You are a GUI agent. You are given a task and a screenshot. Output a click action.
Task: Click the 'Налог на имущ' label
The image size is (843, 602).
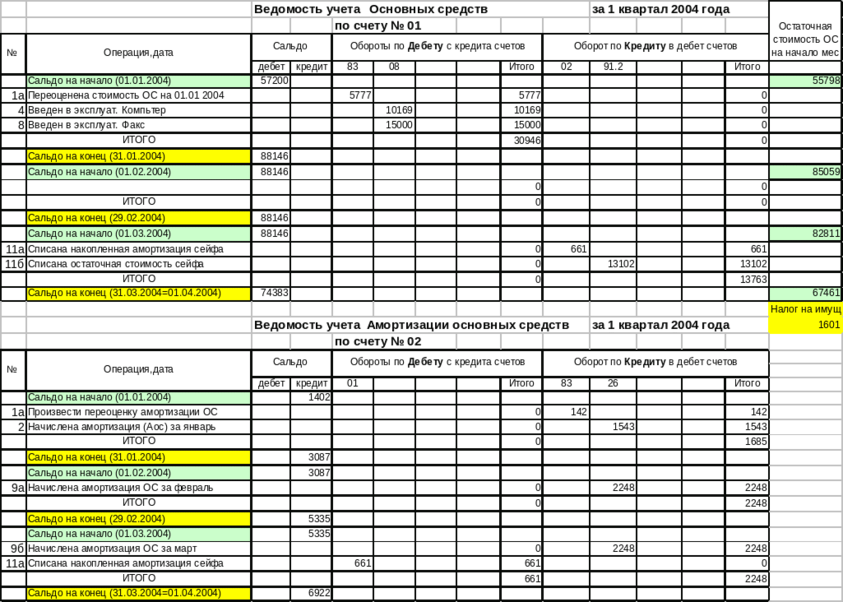pos(805,309)
